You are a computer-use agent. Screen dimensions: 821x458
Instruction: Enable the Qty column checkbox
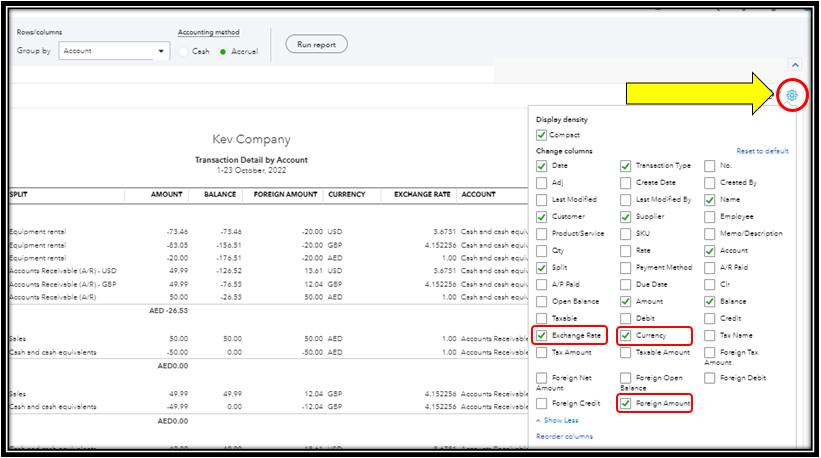point(541,251)
